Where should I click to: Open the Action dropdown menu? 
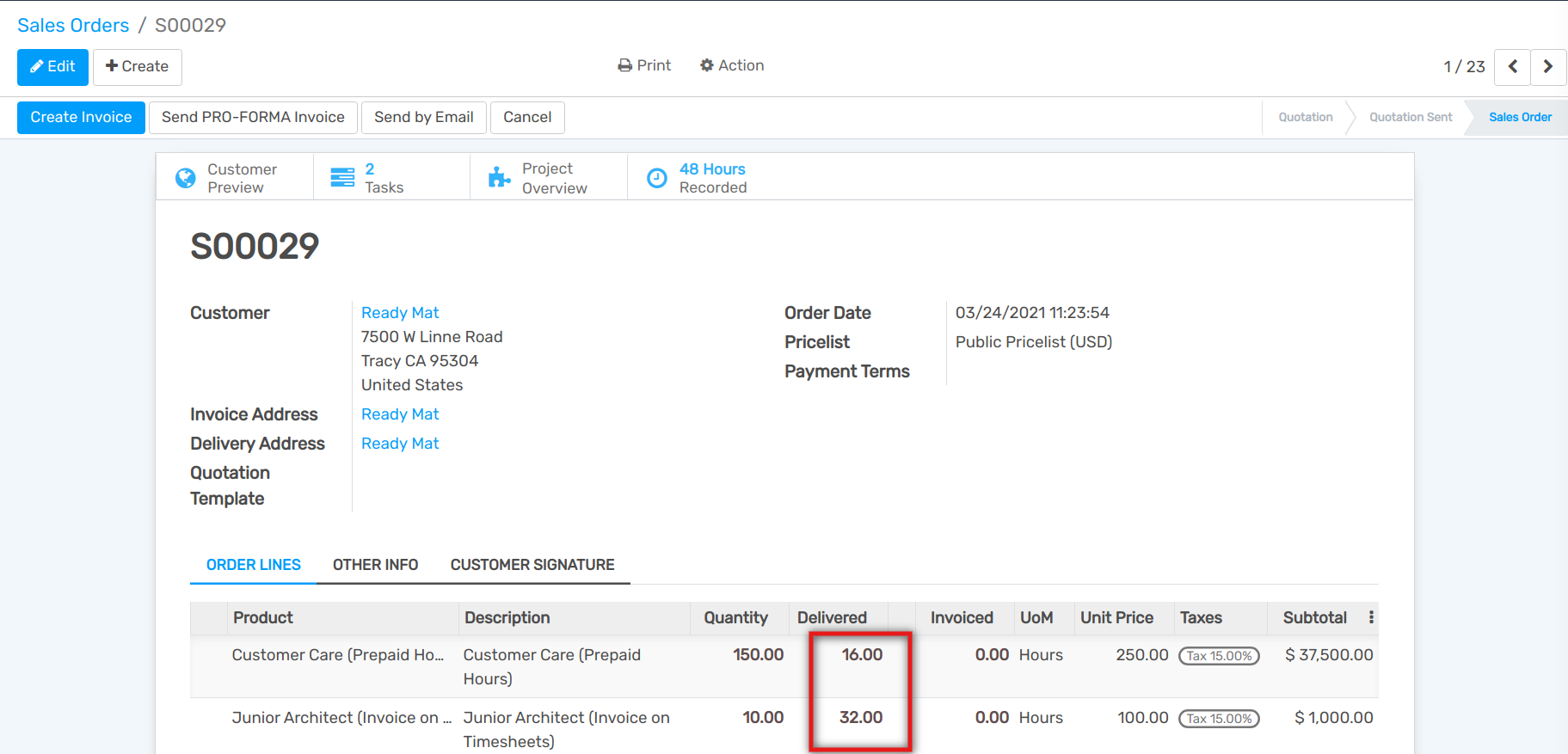click(732, 65)
